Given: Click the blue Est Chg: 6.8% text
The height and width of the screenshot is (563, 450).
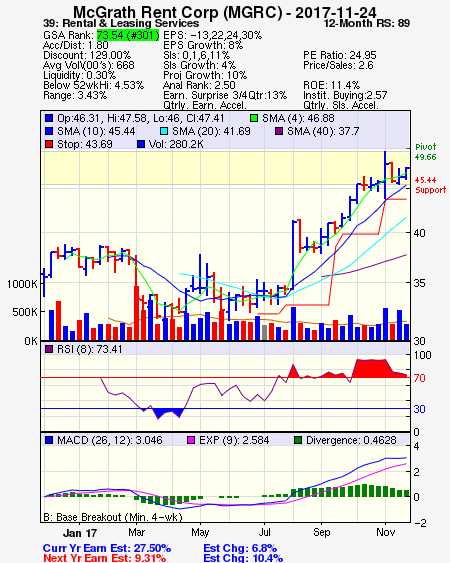Looking at the screenshot, I should [x=240, y=548].
